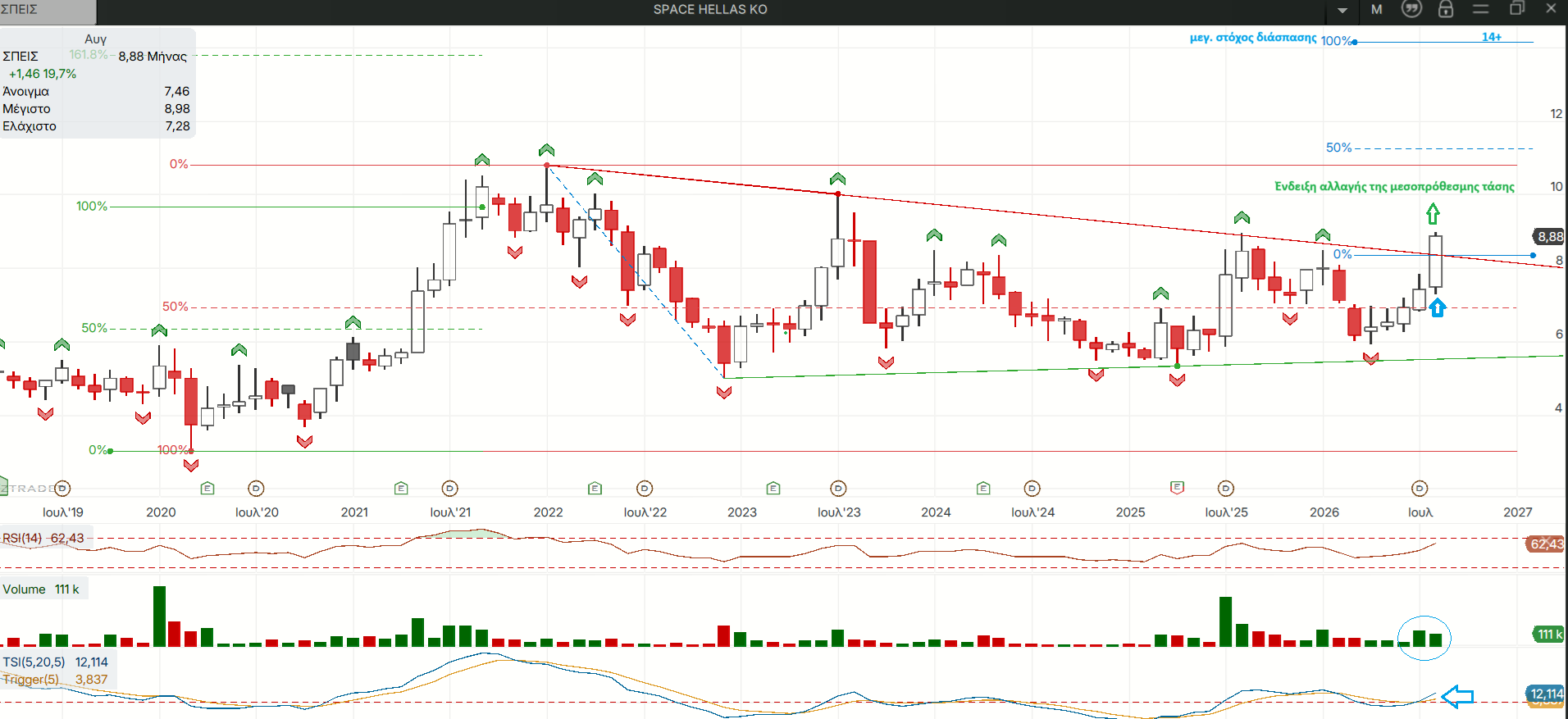Click the Άνοιγμα value 7,46
The width and height of the screenshot is (1568, 719).
pos(176,92)
